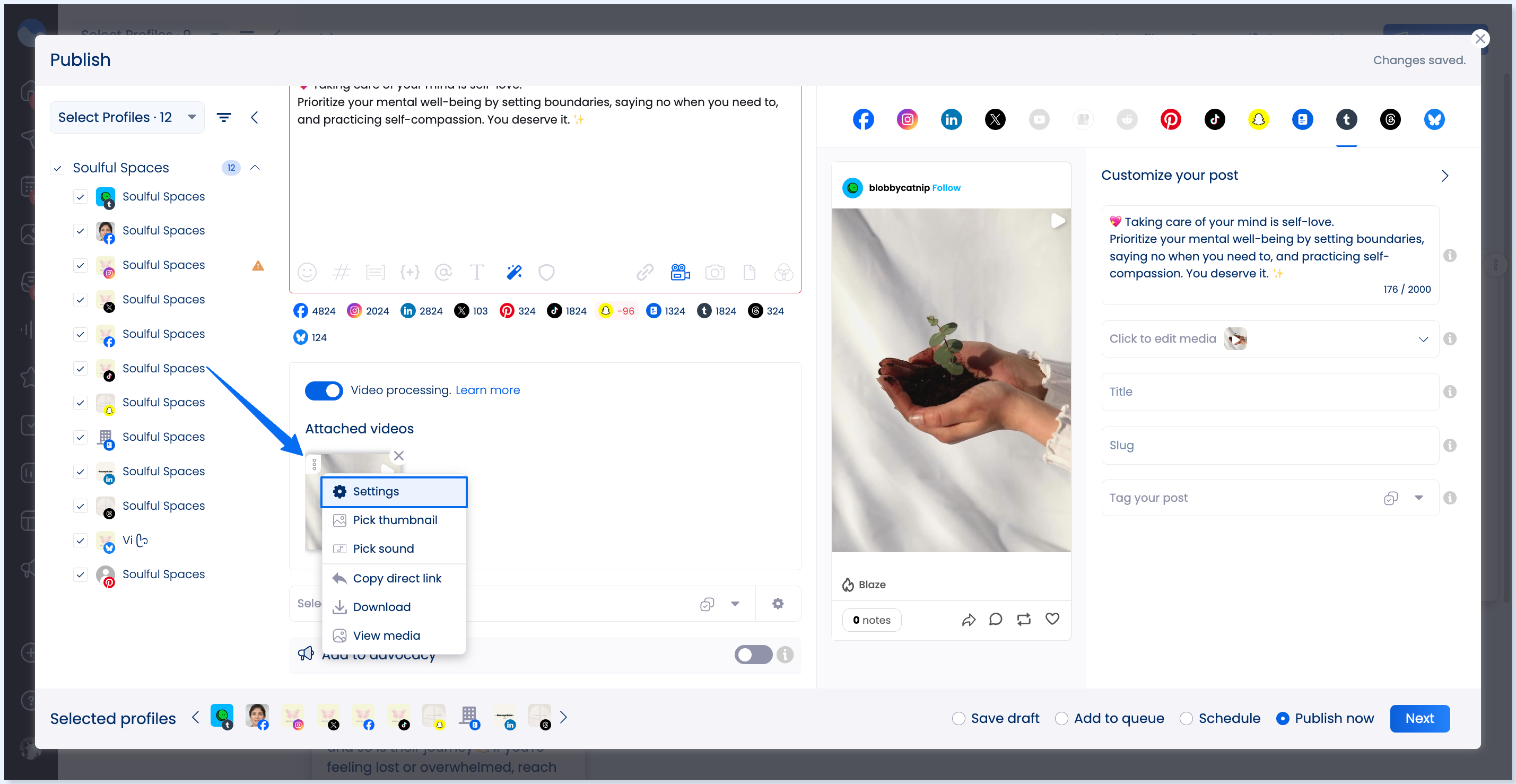Open the dynamic fields curly-brace icon
This screenshot has width=1516, height=784.
(410, 272)
